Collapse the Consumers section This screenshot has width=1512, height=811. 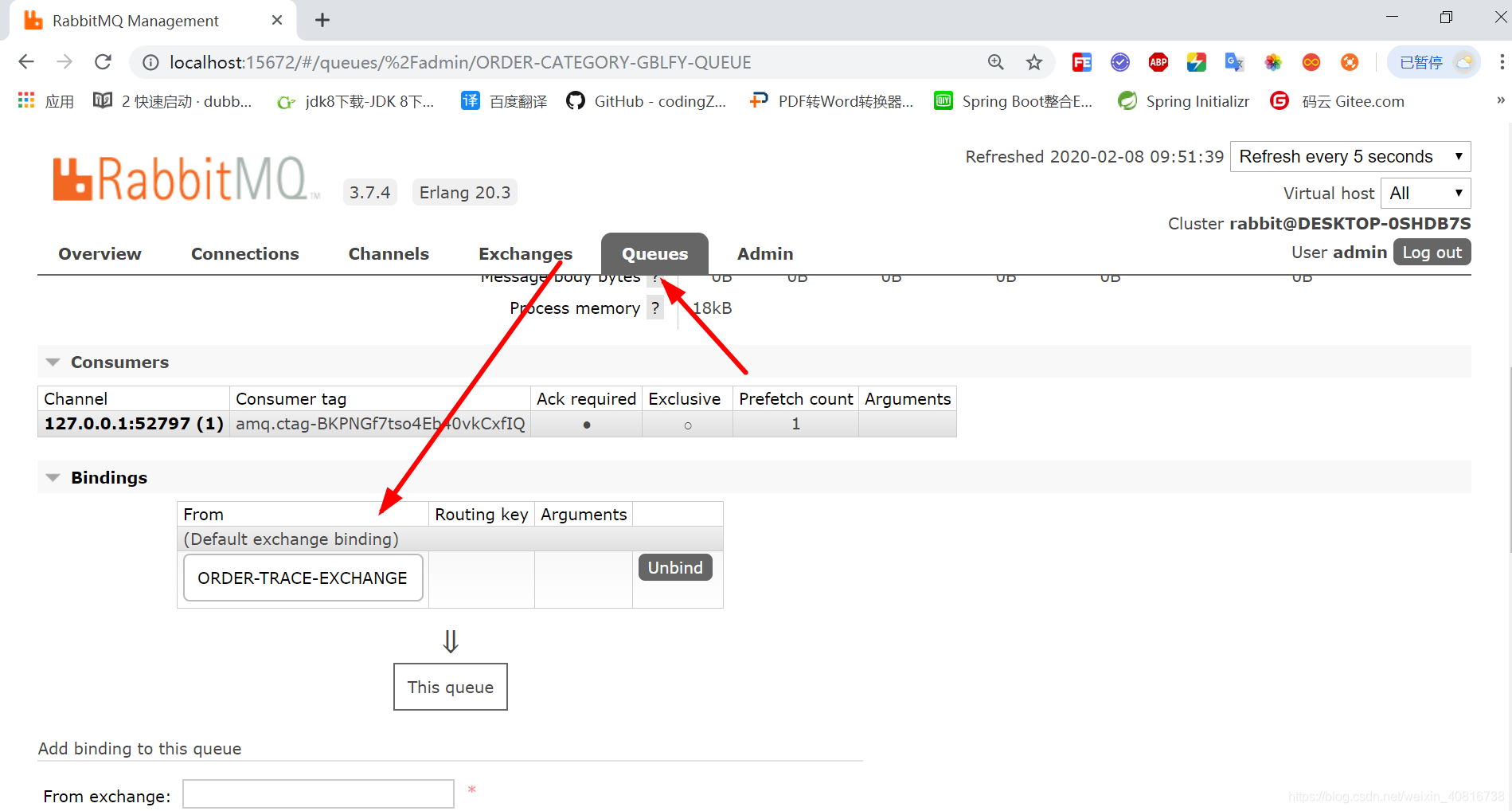click(119, 362)
